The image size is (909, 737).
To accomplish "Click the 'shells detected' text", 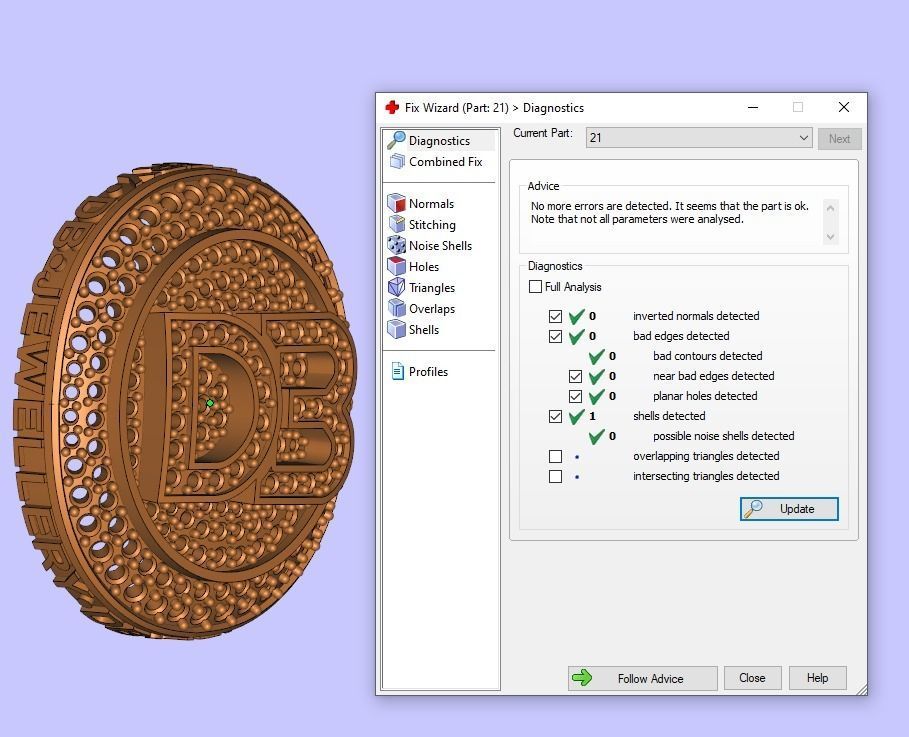I will click(669, 416).
